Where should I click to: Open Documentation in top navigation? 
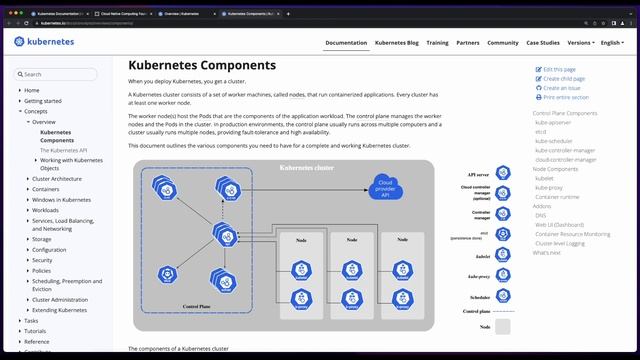click(x=346, y=43)
